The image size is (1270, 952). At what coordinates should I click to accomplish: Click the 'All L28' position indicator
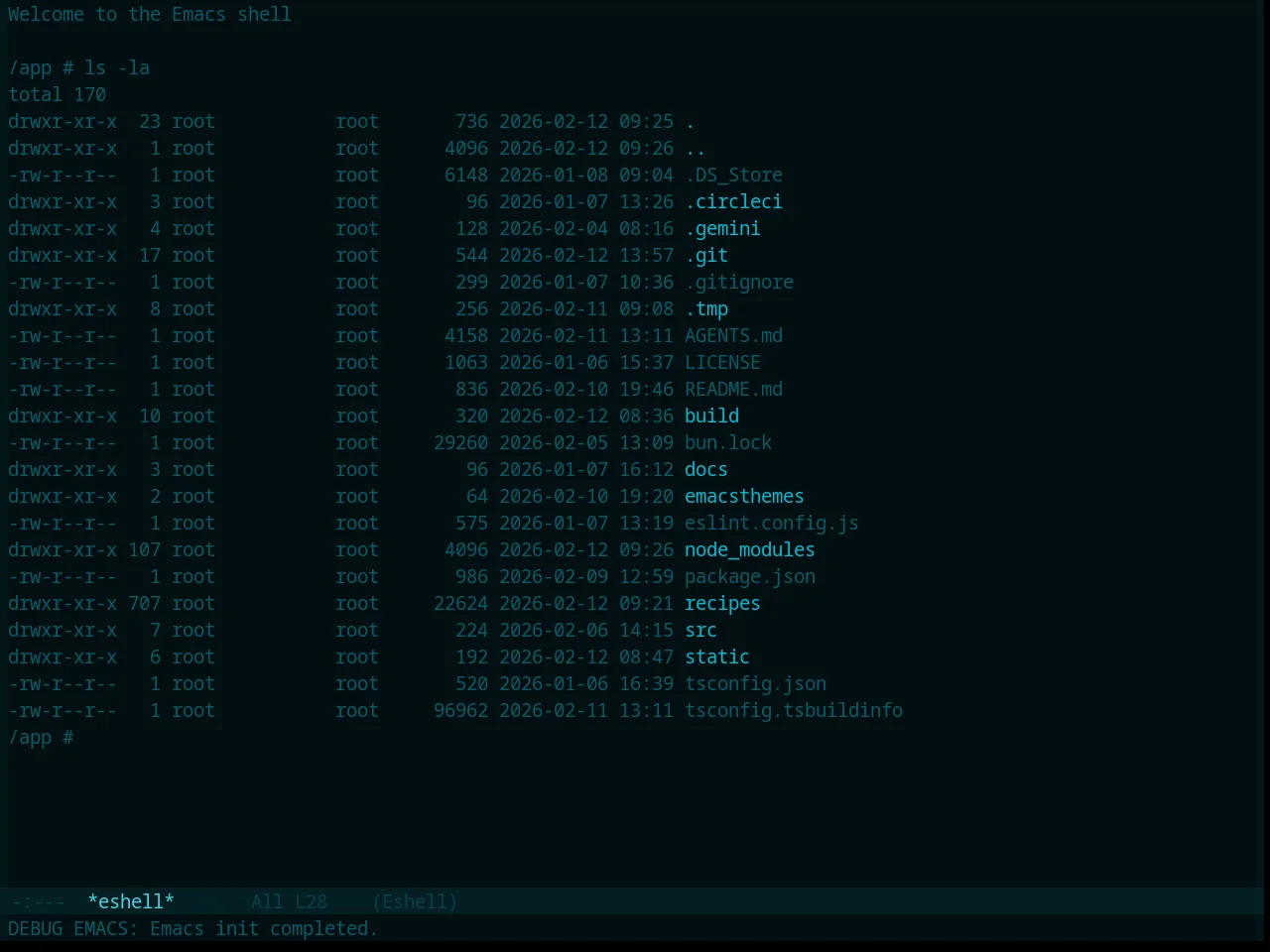click(x=289, y=901)
